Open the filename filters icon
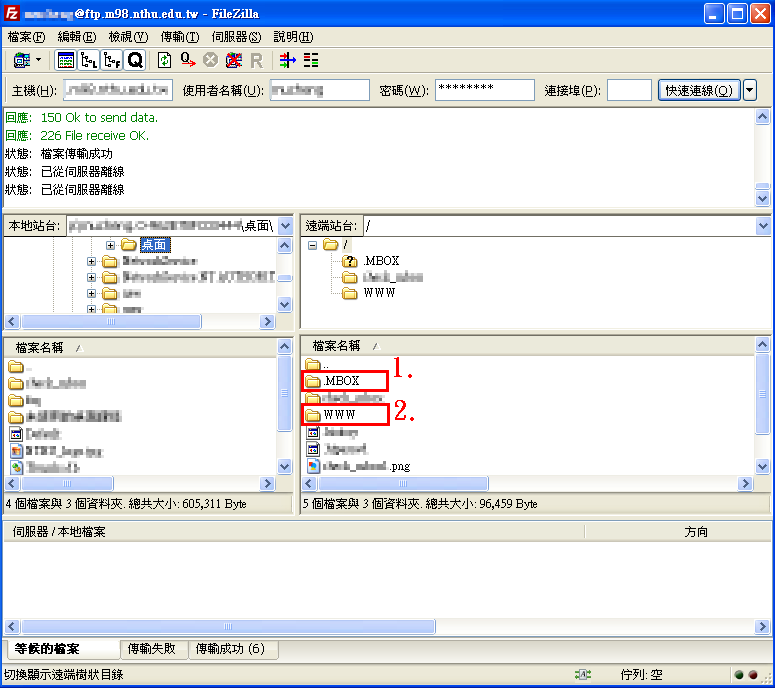Viewport: 775px width, 688px height. 287,60
